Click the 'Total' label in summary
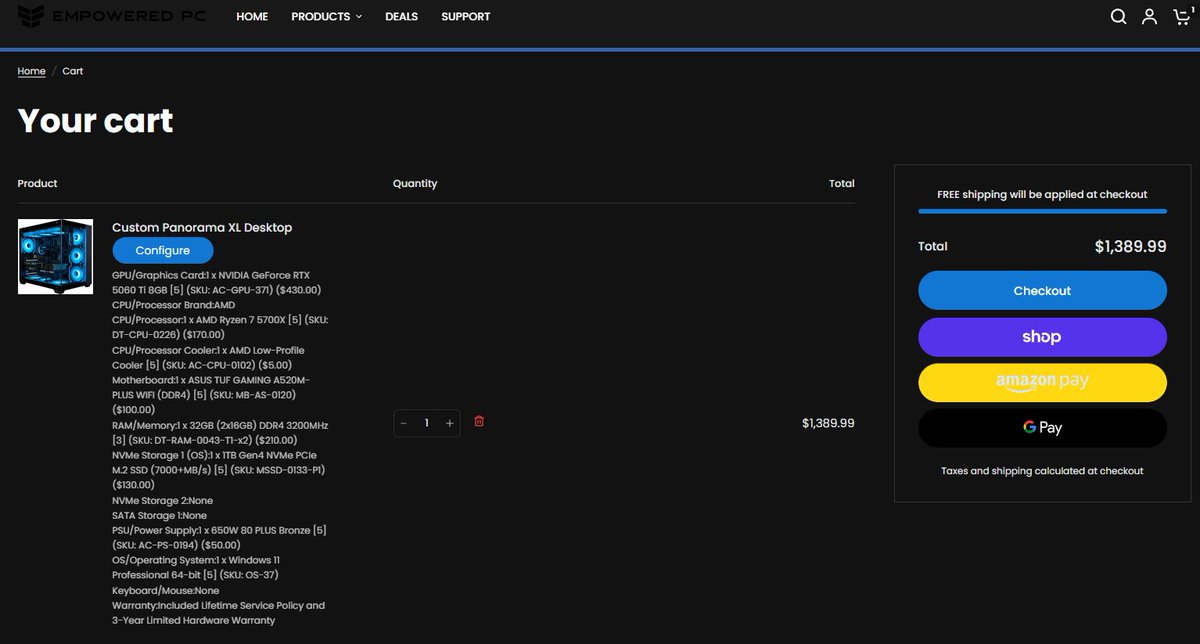This screenshot has height=644, width=1200. point(933,246)
